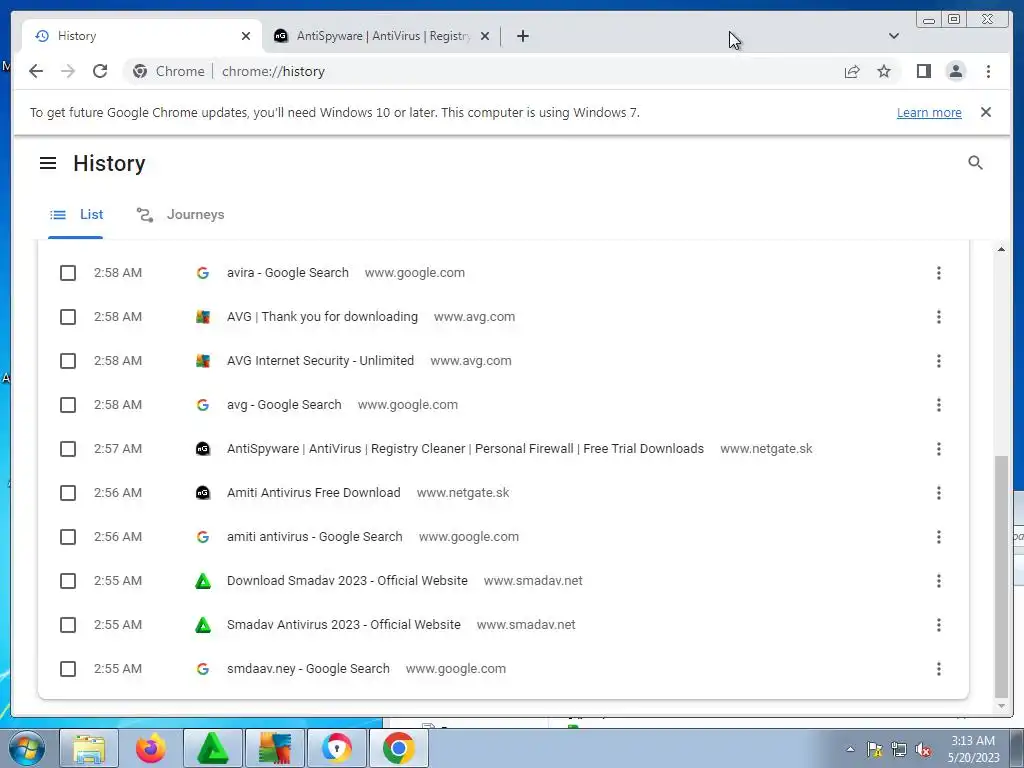Check the Smadav Antivirus 2023 entry
The height and width of the screenshot is (768, 1024).
pyautogui.click(x=68, y=625)
